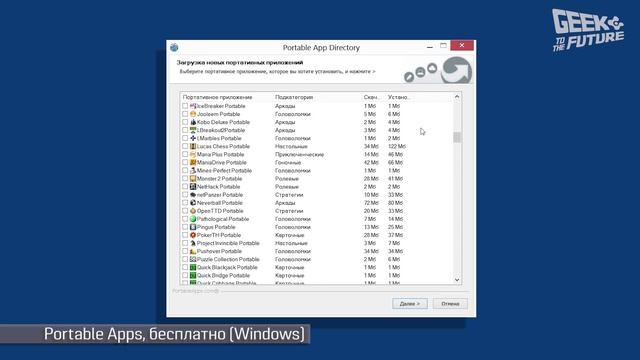Click the IceBreaker Portable app icon

193,106
